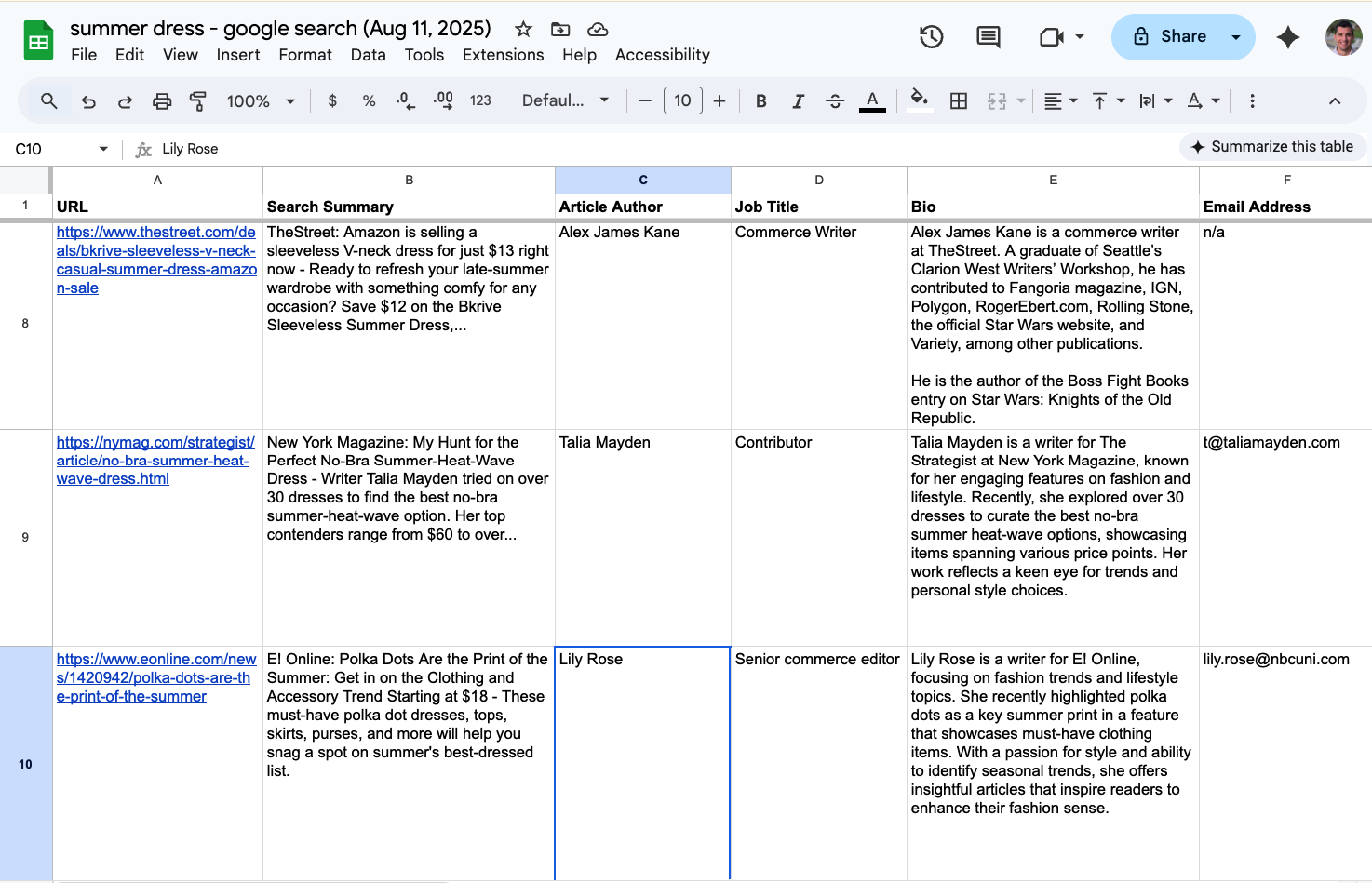Image resolution: width=1372 pixels, height=883 pixels.
Task: Click the Print icon in toolbar
Action: coord(162,101)
